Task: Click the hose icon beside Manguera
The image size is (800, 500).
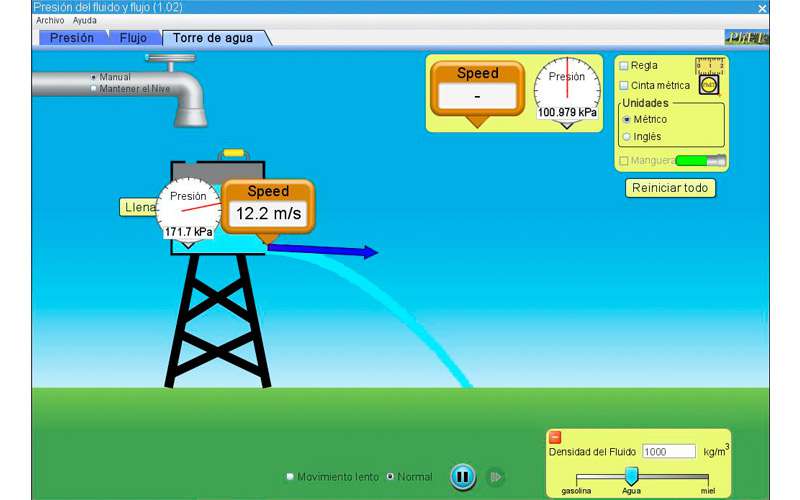Action: click(x=699, y=160)
